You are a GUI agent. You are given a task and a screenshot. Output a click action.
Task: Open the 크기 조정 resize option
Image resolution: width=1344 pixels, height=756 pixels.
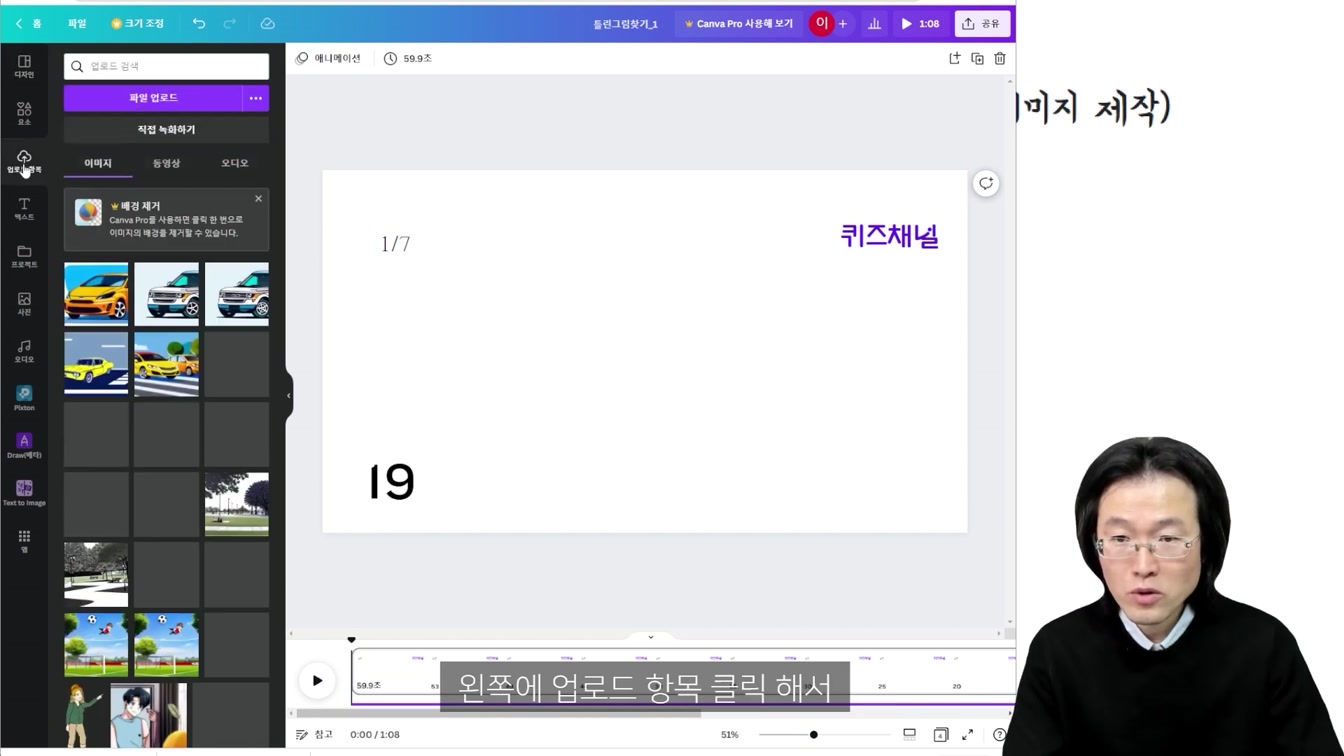click(138, 23)
